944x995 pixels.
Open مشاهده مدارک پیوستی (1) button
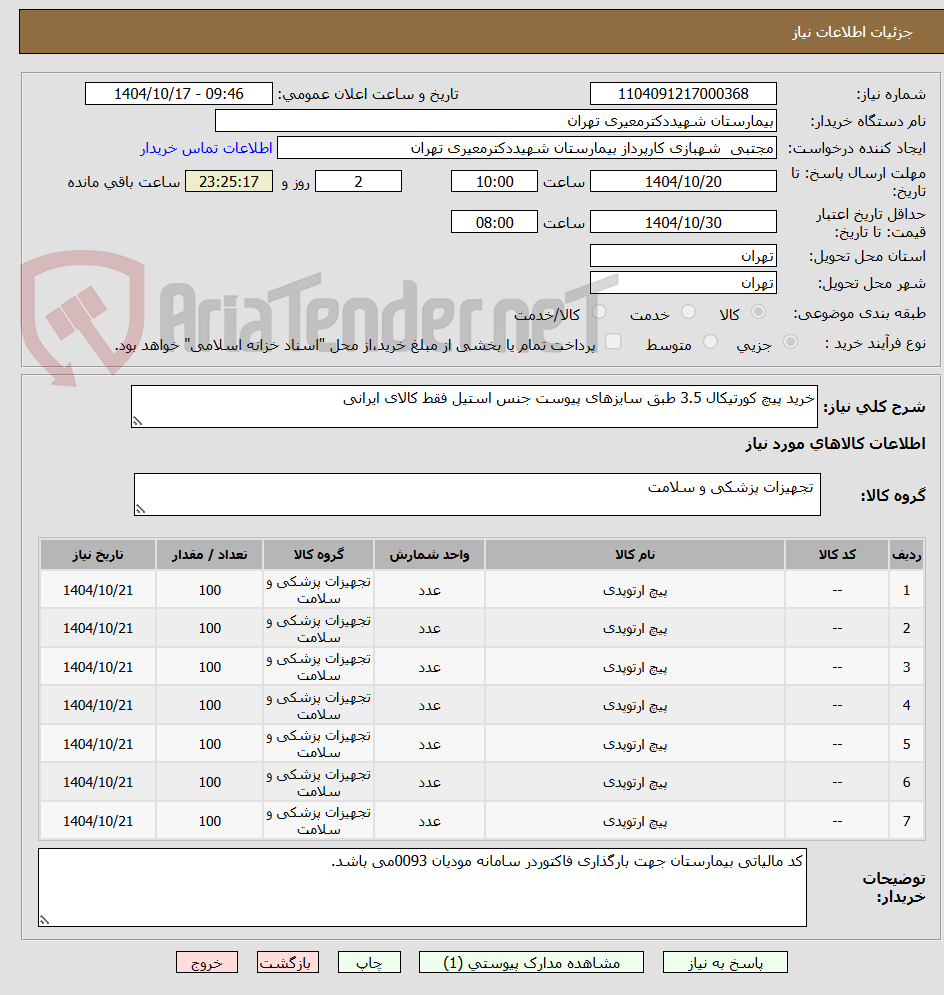(531, 962)
